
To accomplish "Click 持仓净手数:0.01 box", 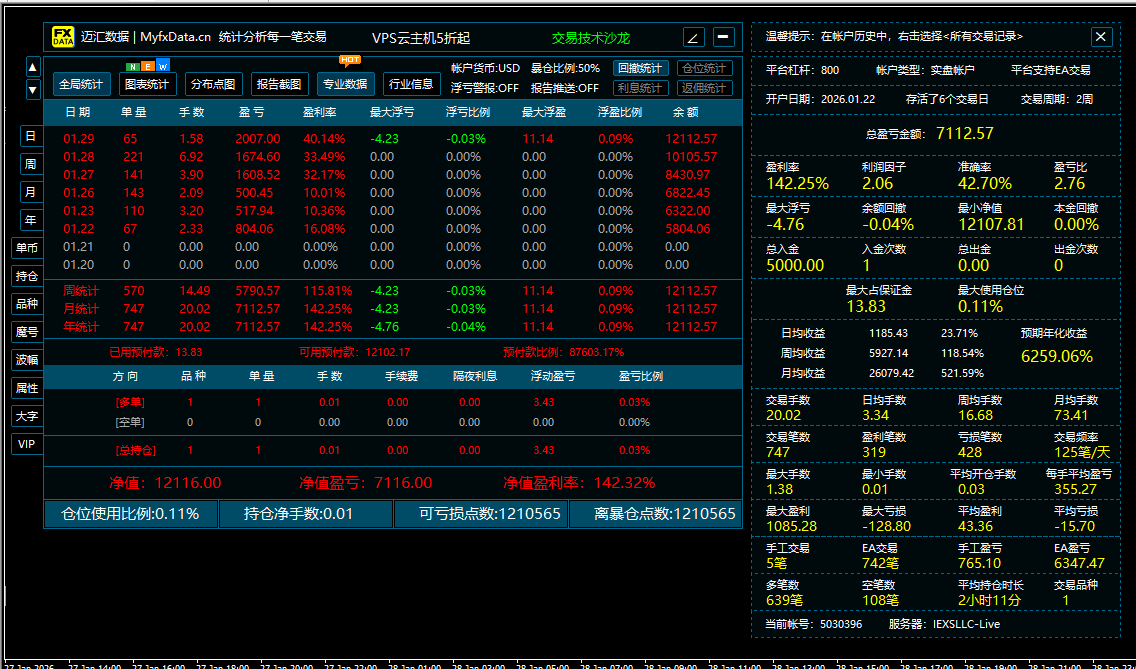I will point(306,514).
